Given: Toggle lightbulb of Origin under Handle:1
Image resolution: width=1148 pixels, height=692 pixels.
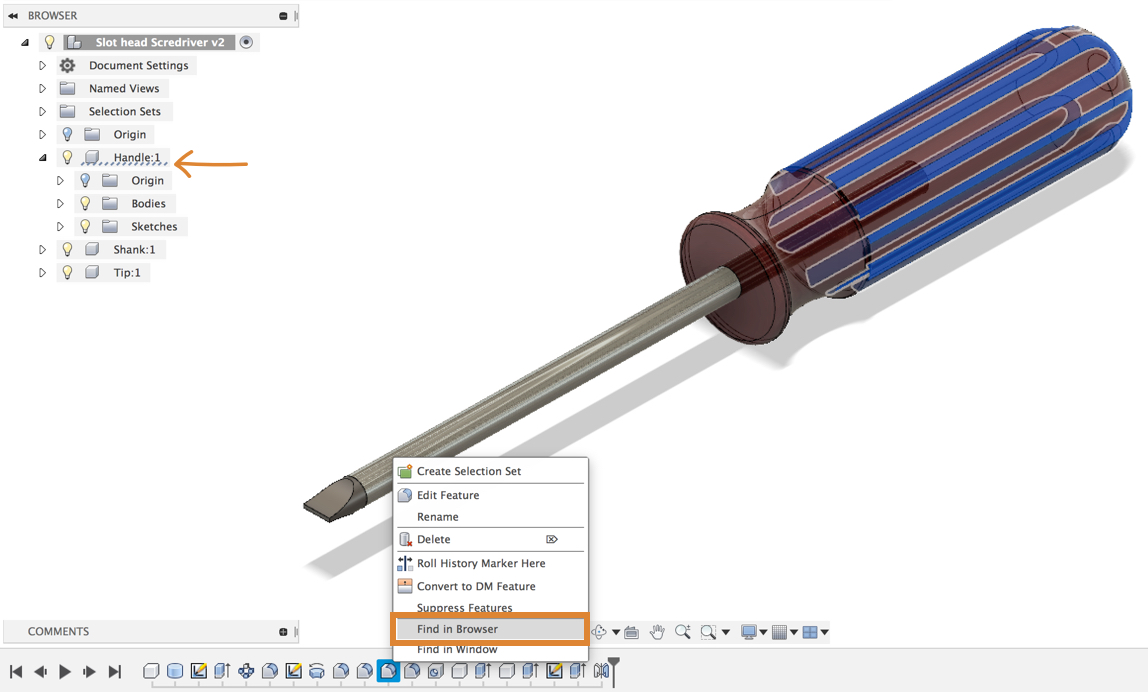Looking at the screenshot, I should (x=85, y=180).
